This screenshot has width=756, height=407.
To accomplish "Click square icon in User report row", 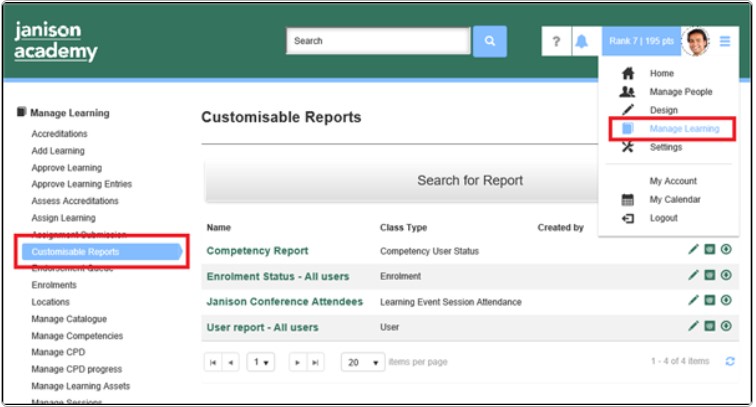I will pyautogui.click(x=709, y=326).
